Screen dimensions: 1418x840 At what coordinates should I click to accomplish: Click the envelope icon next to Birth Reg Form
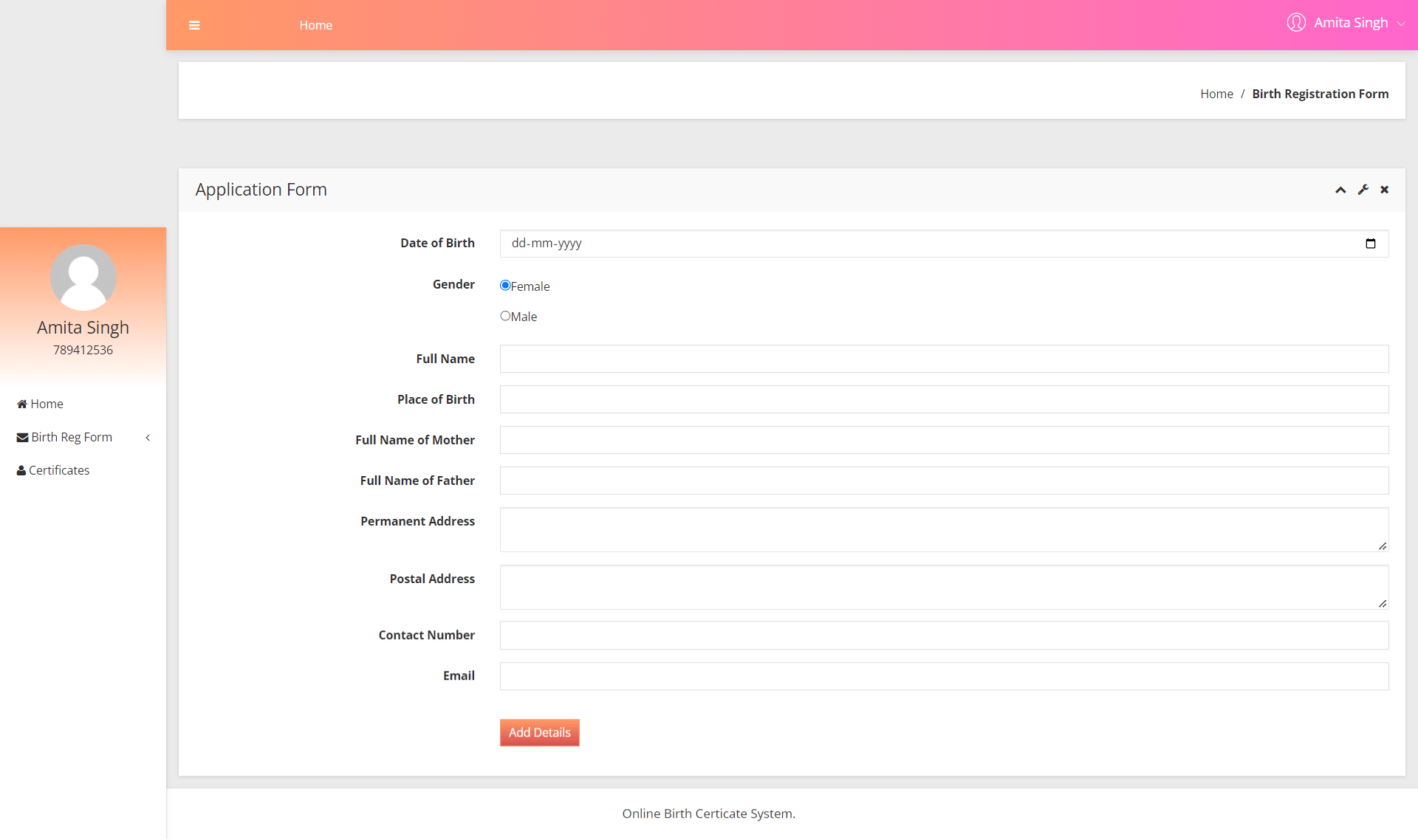point(21,437)
